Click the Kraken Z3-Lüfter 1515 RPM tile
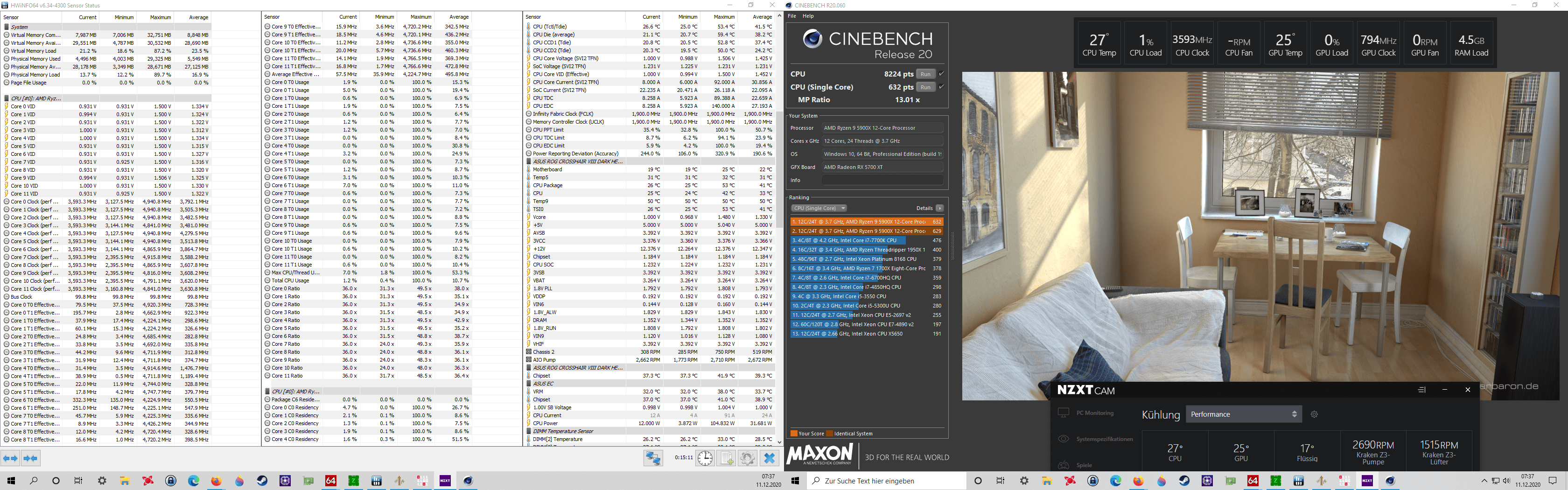Viewport: 1568px width, 490px height. tap(1439, 452)
